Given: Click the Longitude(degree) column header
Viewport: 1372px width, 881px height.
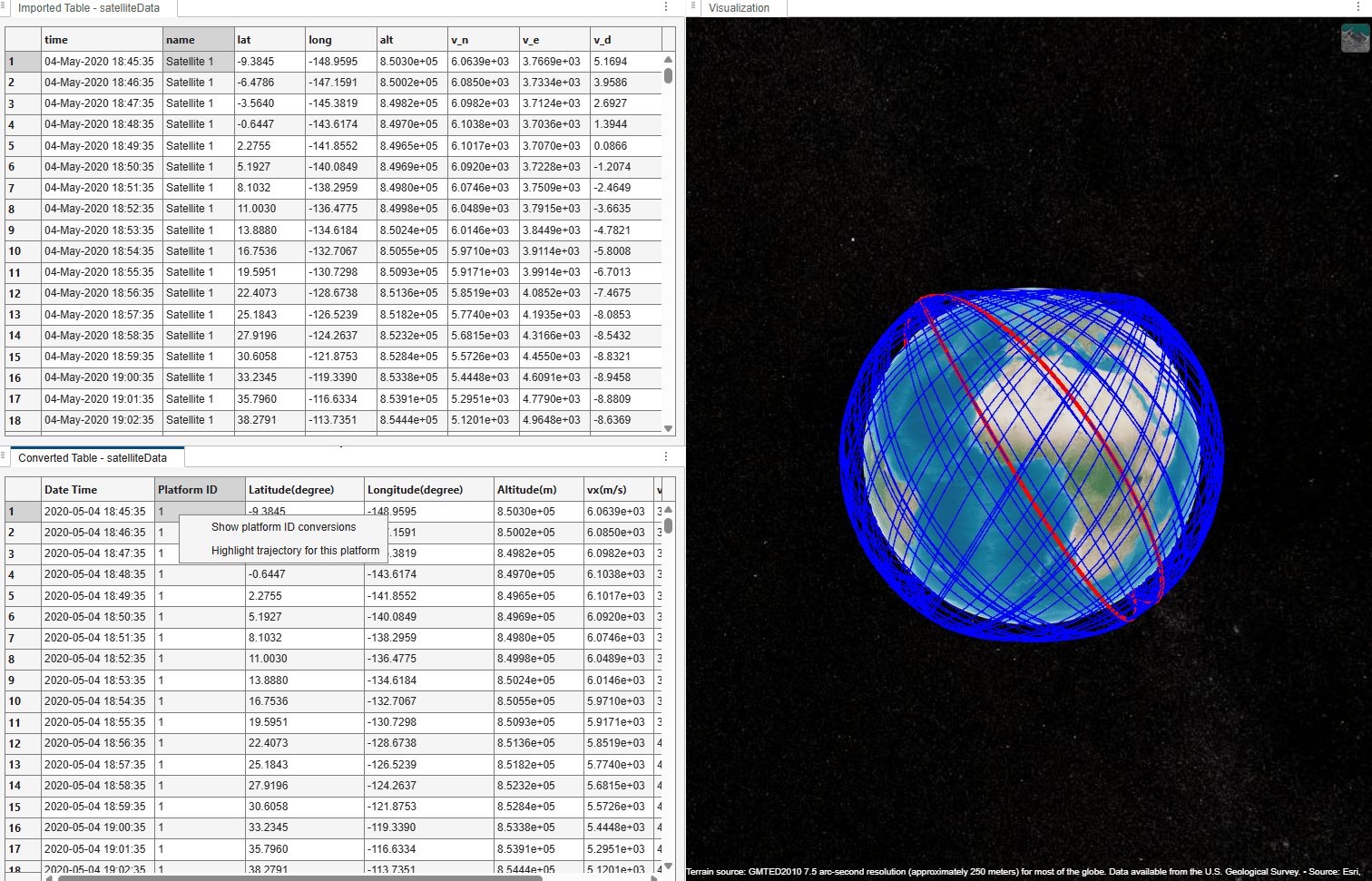Looking at the screenshot, I should point(429,490).
